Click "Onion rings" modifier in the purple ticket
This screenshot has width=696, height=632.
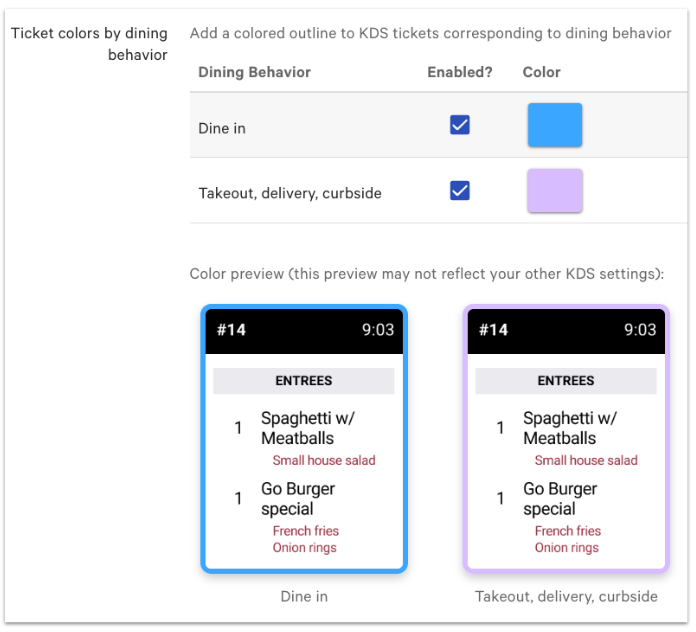coord(567,548)
